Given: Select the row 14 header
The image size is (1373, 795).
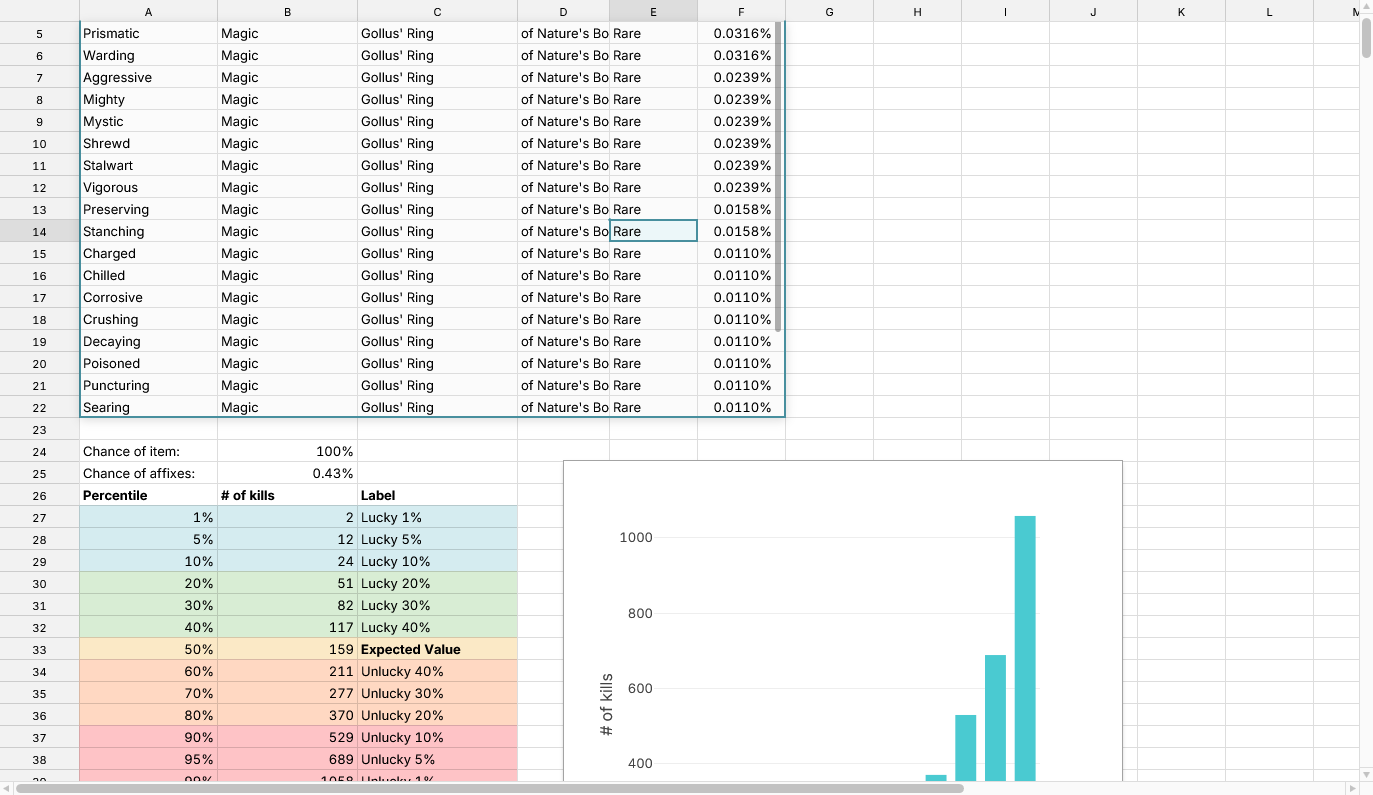Looking at the screenshot, I should 40,231.
